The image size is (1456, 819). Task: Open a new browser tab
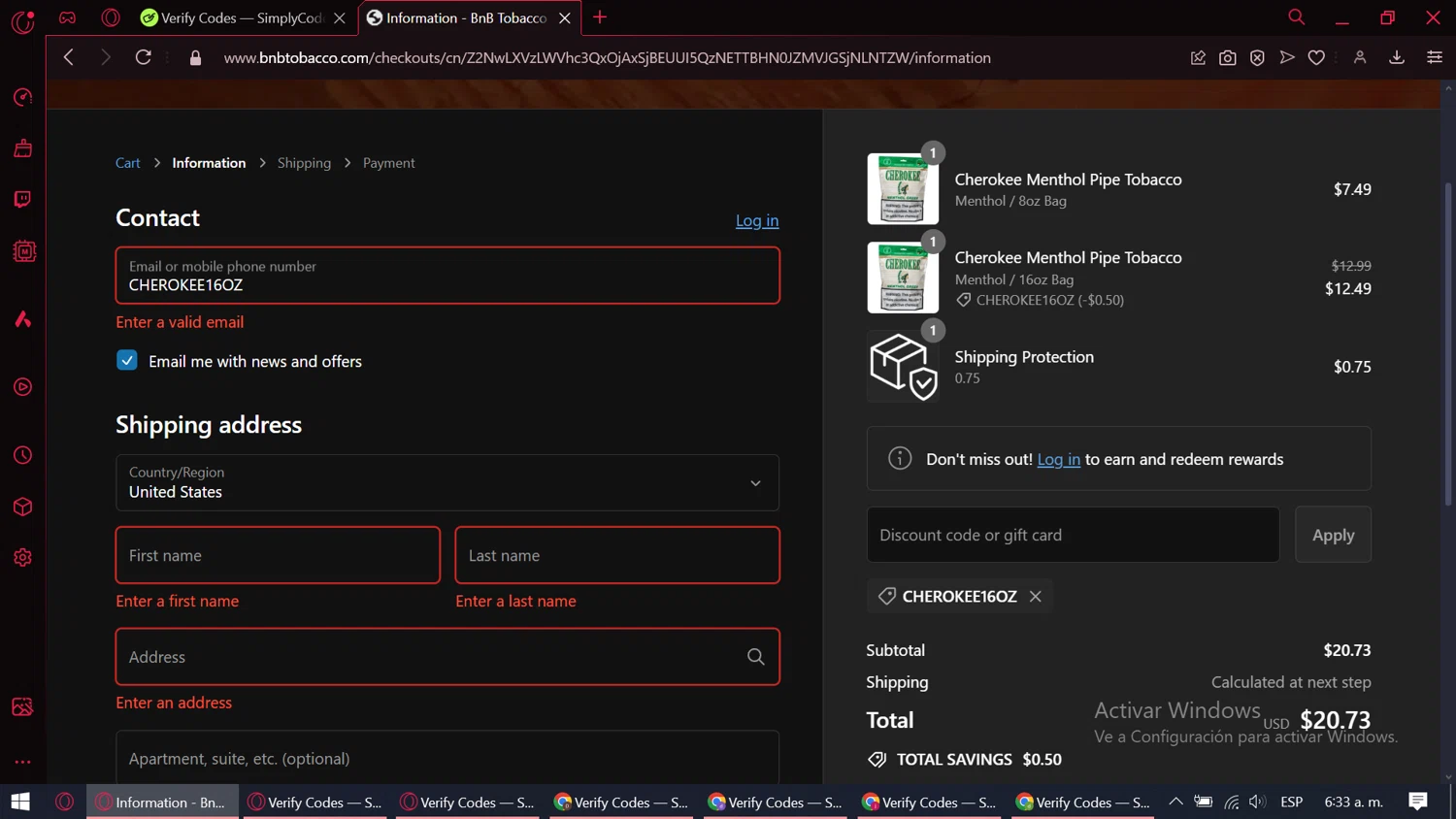600,17
